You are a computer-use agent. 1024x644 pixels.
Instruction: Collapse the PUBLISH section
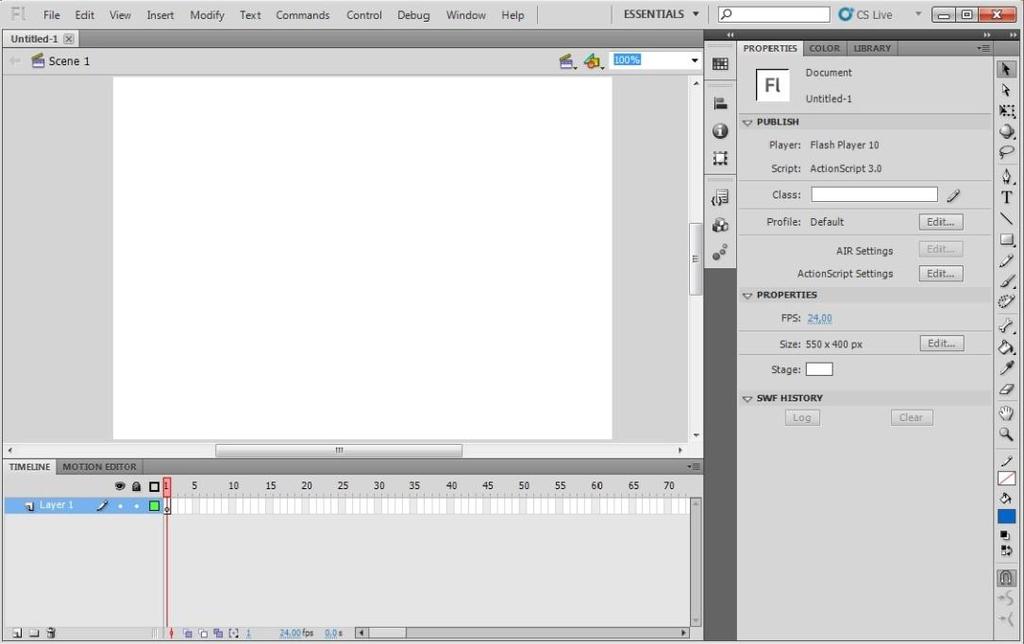coord(748,122)
